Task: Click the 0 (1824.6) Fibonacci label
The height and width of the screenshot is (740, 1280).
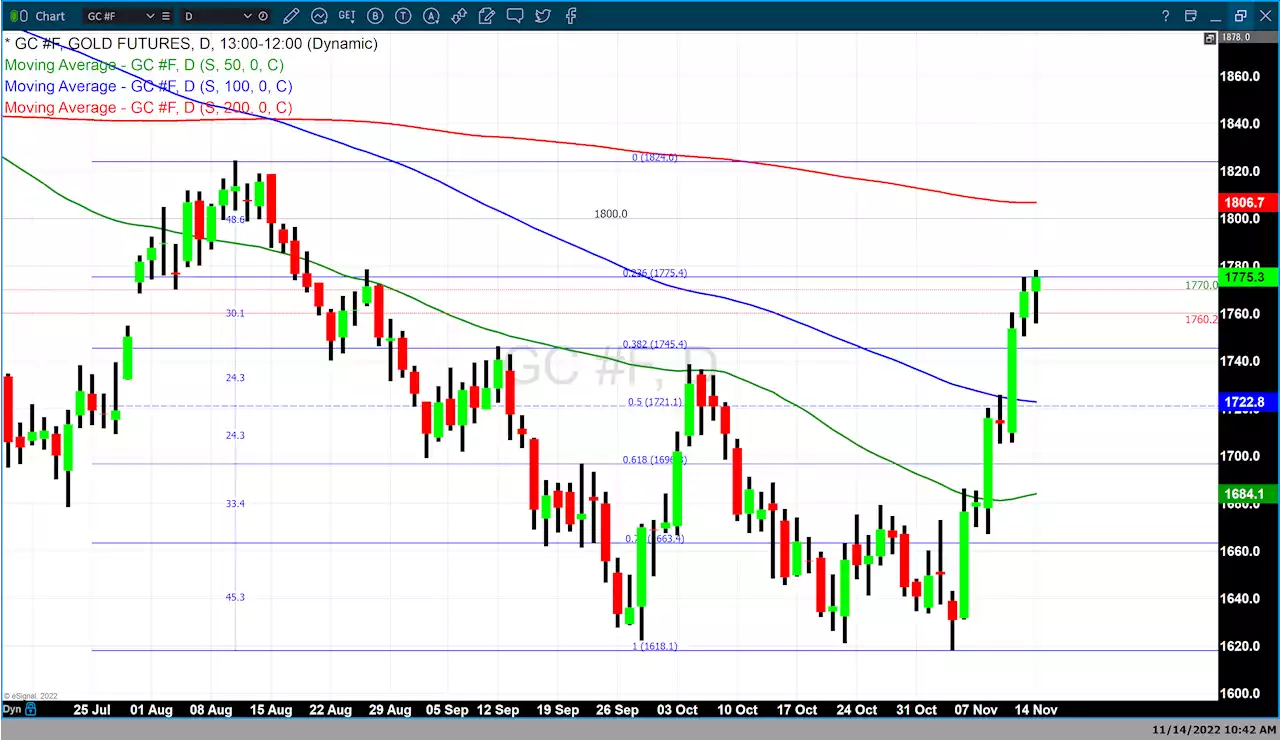Action: [x=654, y=157]
